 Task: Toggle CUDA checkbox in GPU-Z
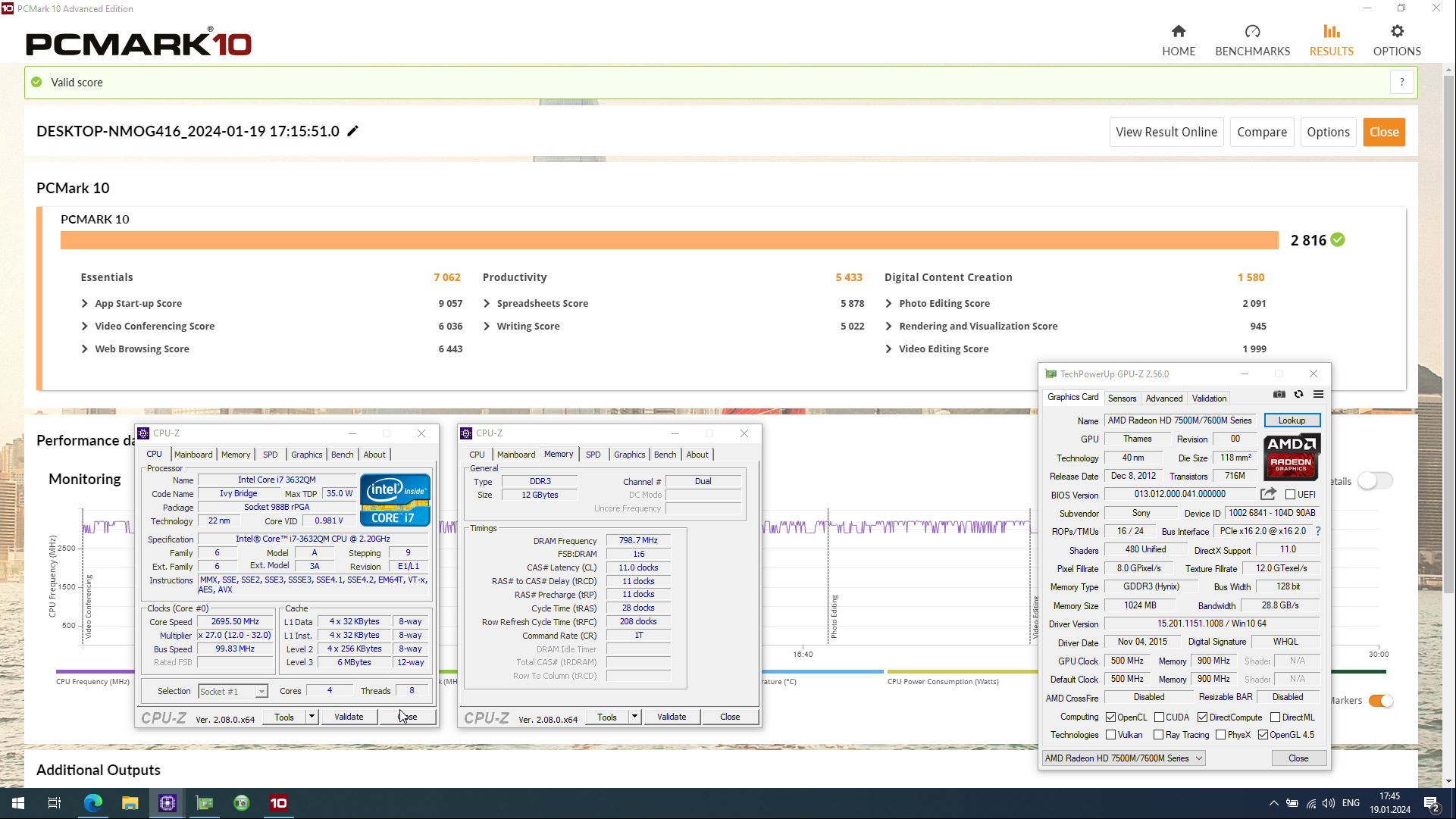1160,717
